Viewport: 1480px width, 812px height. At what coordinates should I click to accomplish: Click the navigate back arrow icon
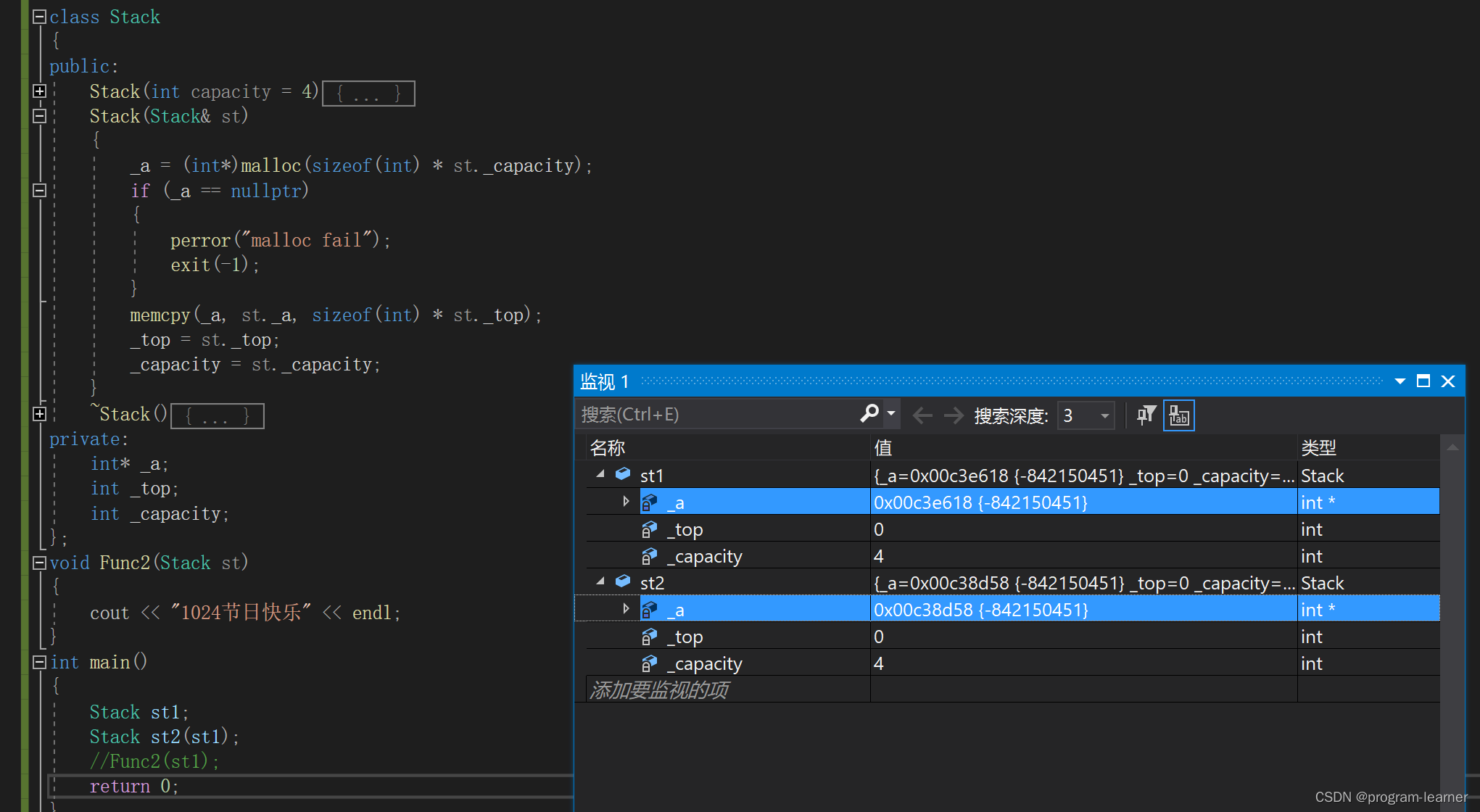(x=919, y=414)
